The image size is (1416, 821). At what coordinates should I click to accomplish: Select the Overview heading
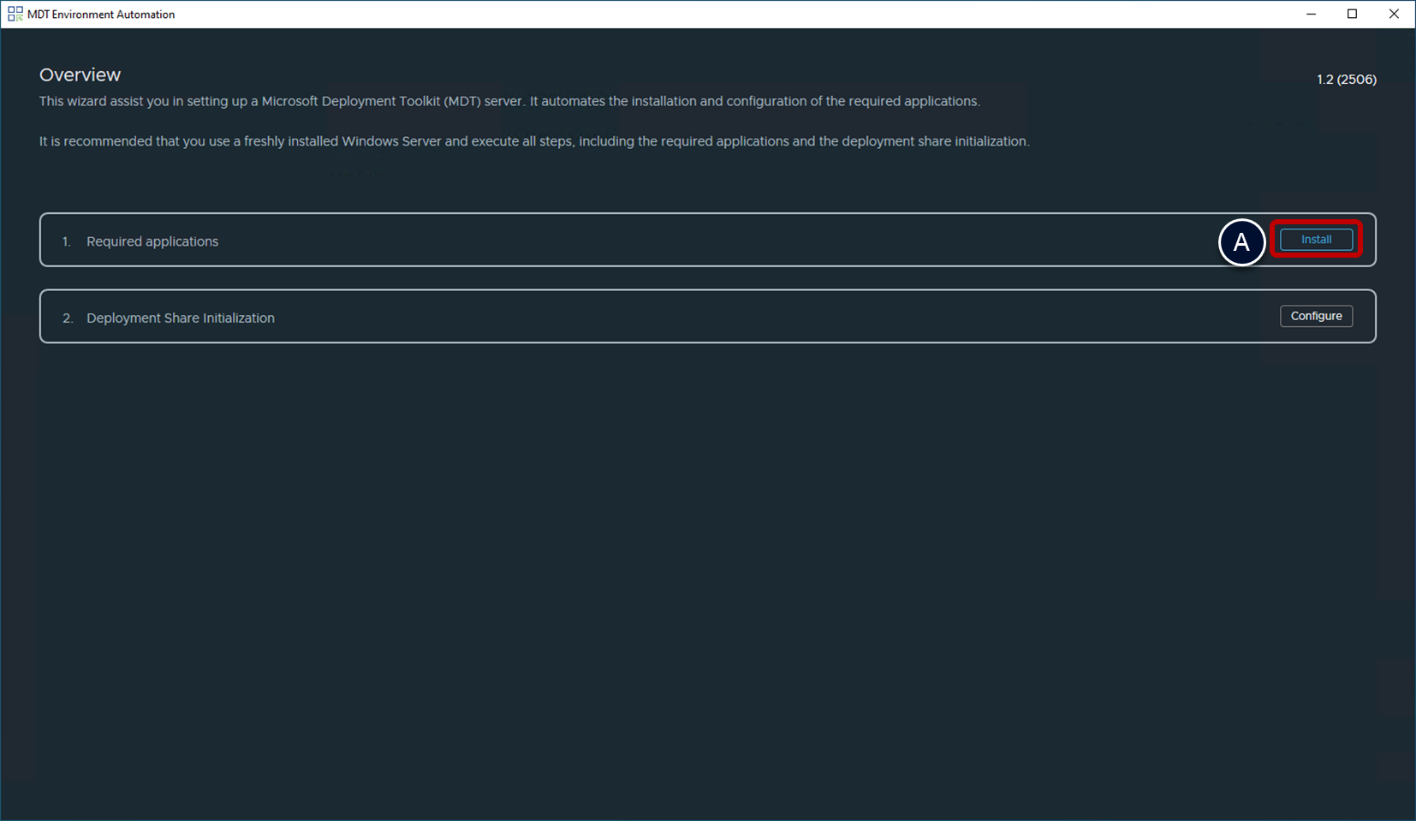[80, 75]
